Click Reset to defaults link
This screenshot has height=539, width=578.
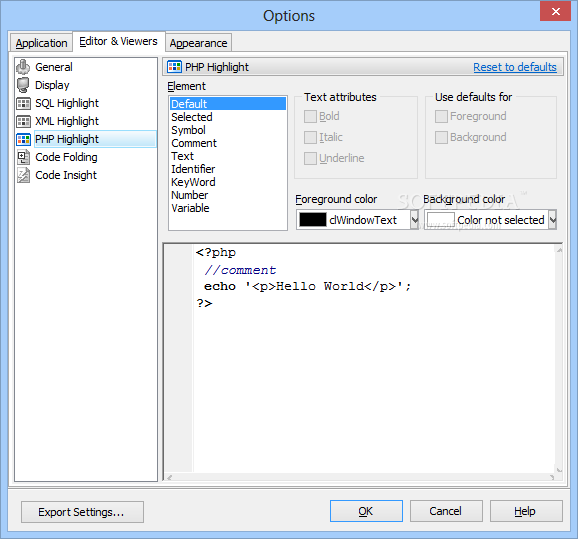pos(515,67)
